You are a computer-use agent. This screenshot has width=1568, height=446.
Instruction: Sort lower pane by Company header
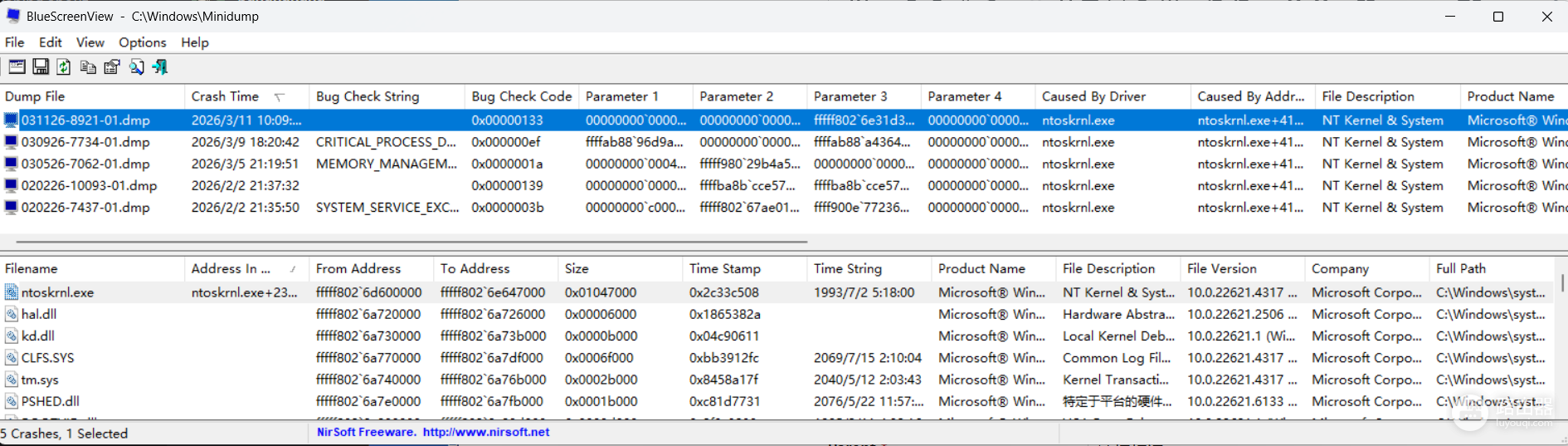[x=1367, y=268]
